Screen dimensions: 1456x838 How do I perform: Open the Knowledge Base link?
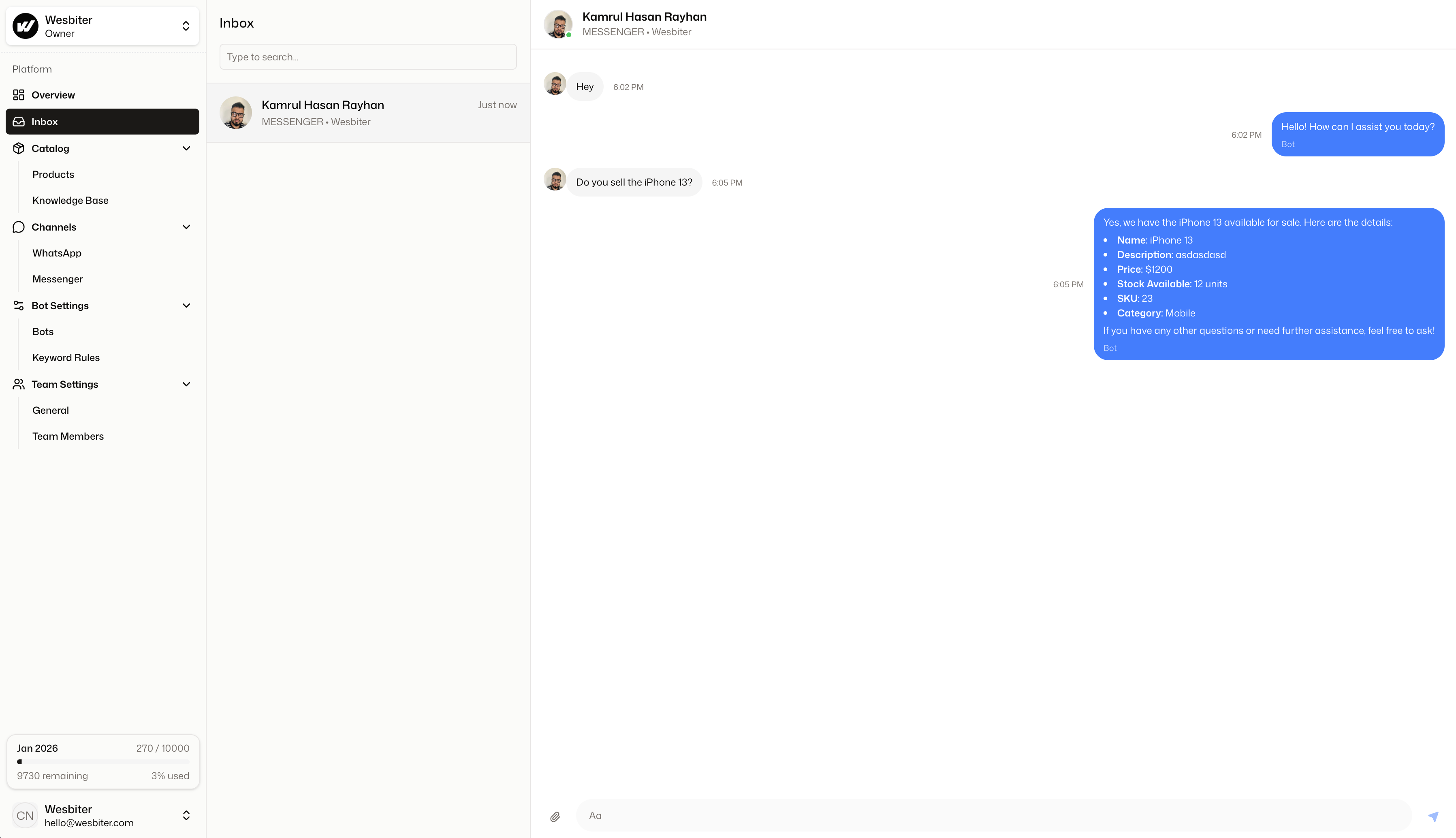70,200
